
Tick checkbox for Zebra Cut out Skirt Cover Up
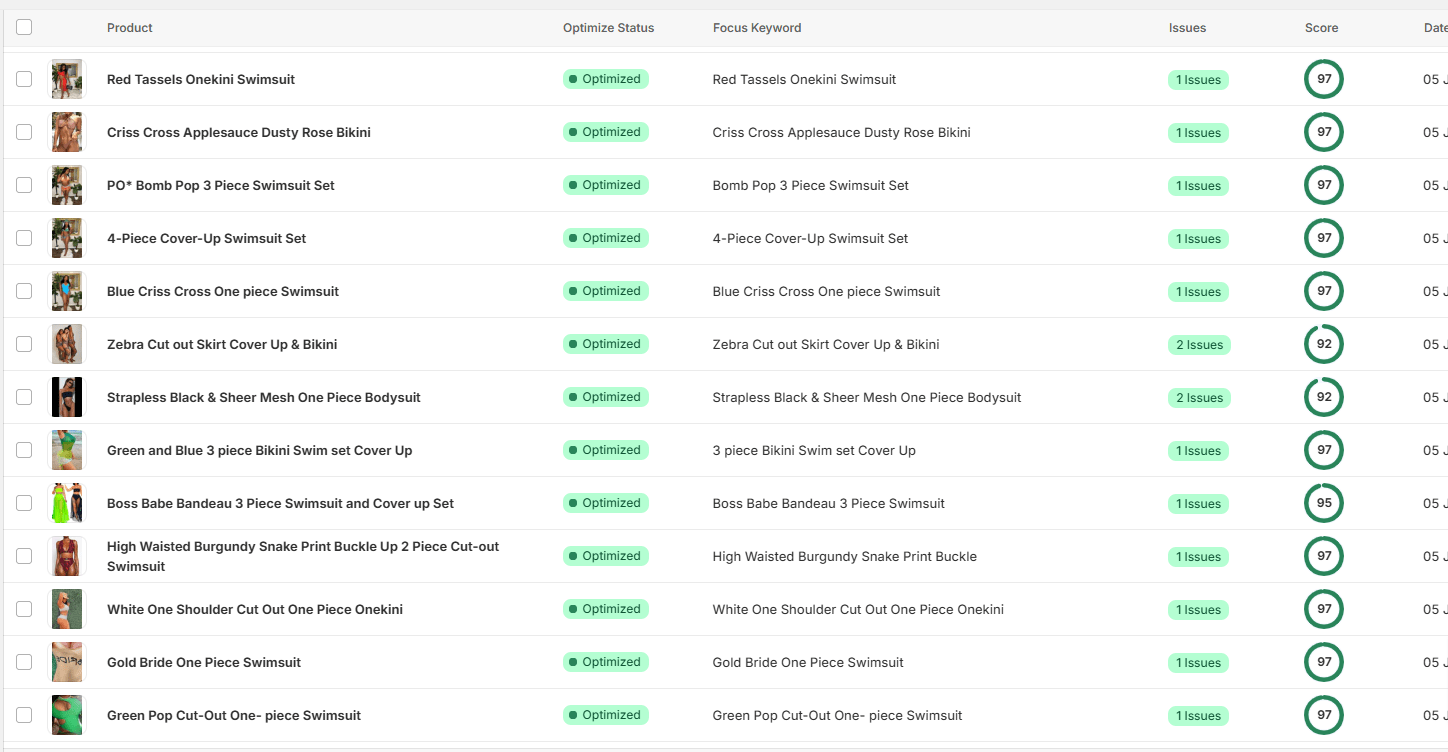pyautogui.click(x=24, y=344)
